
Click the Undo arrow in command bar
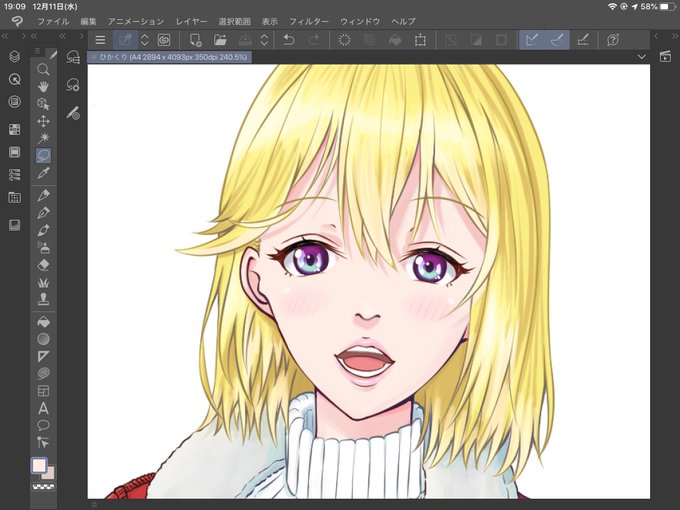[x=288, y=40]
